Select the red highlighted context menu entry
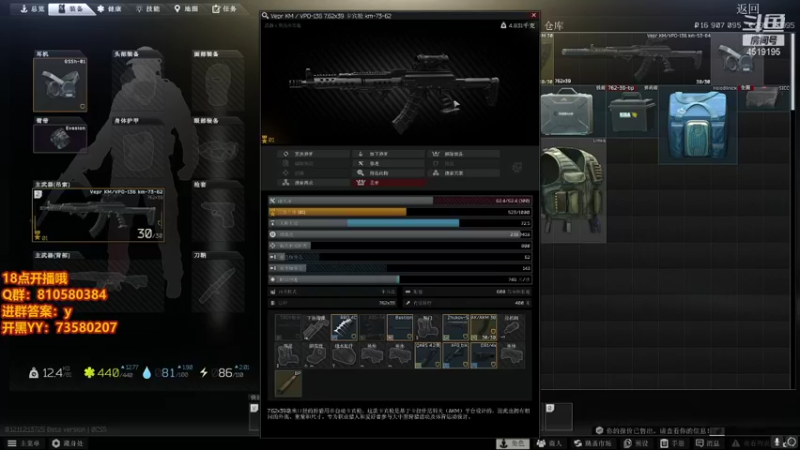This screenshot has height=450, width=800. coord(388,183)
